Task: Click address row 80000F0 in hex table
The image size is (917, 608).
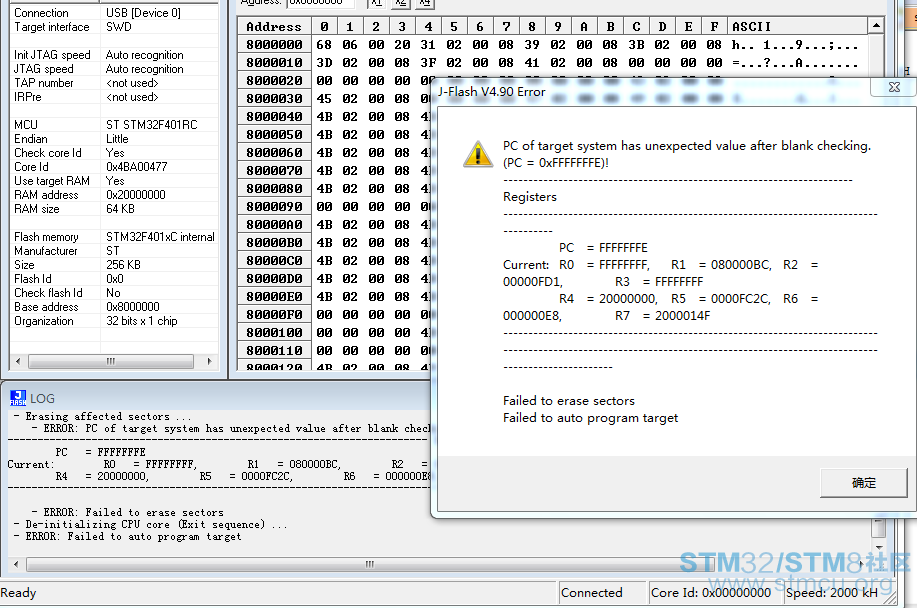Action: point(274,315)
